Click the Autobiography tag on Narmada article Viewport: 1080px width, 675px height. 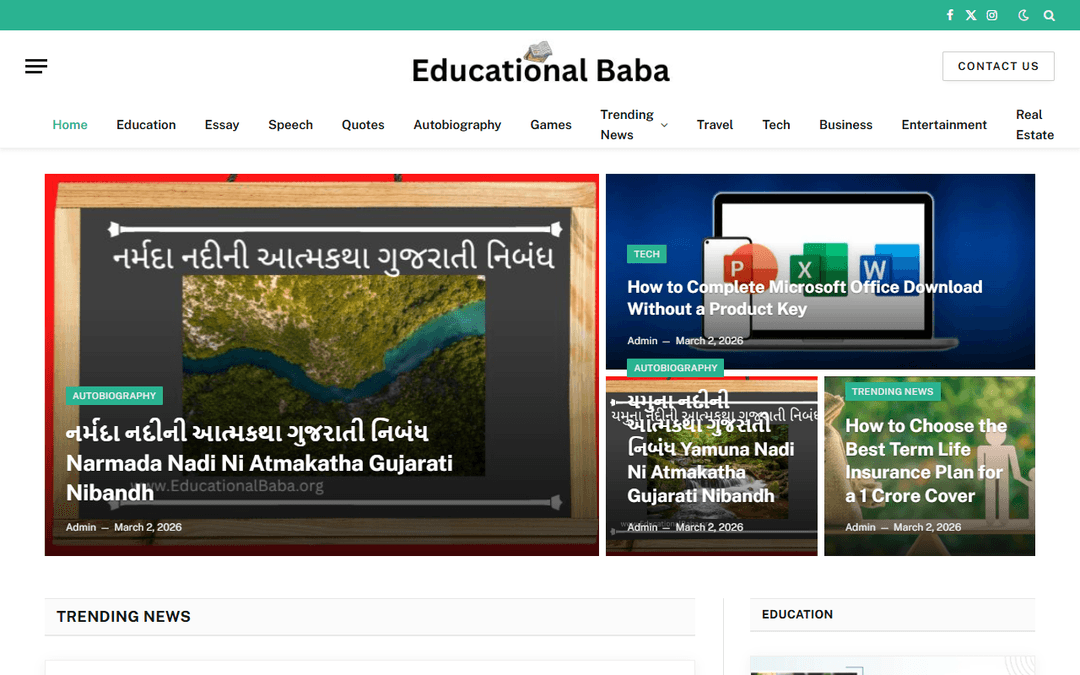click(114, 395)
